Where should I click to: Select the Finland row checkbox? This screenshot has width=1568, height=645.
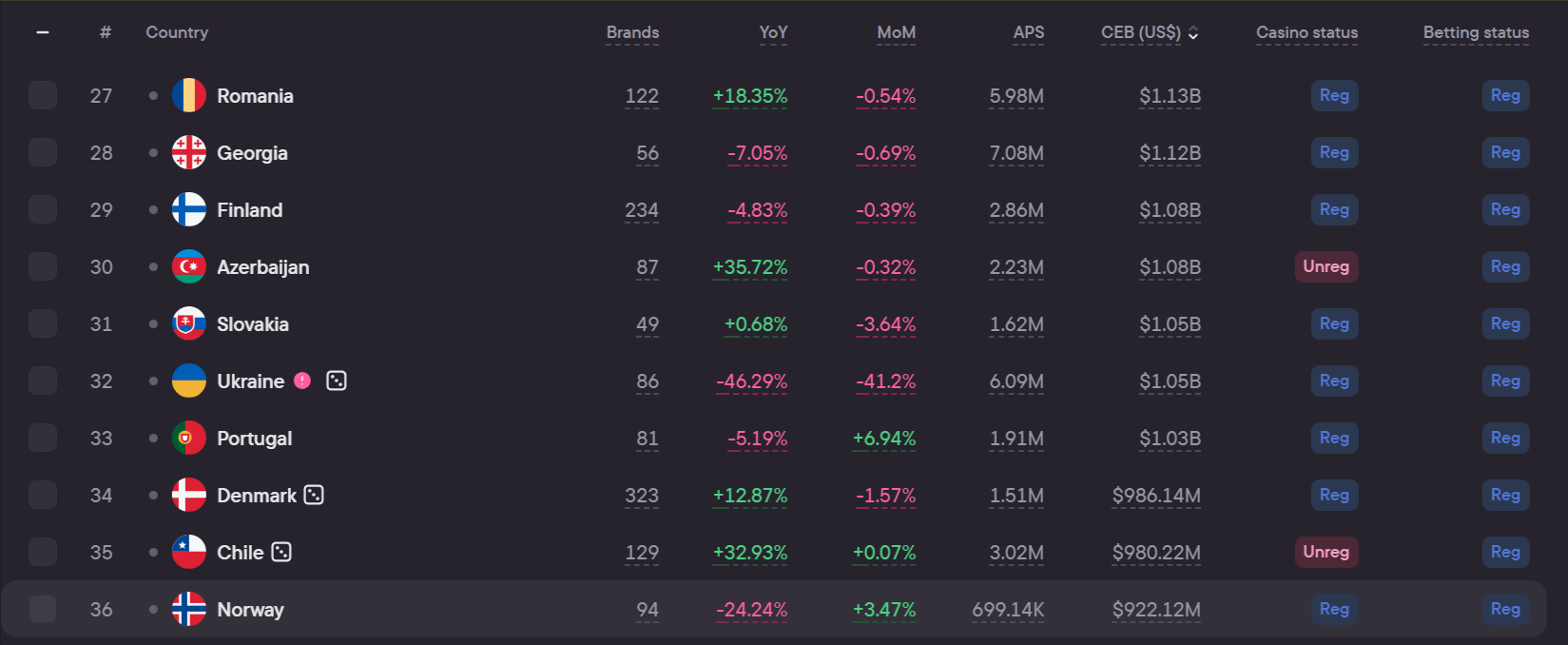(x=43, y=209)
